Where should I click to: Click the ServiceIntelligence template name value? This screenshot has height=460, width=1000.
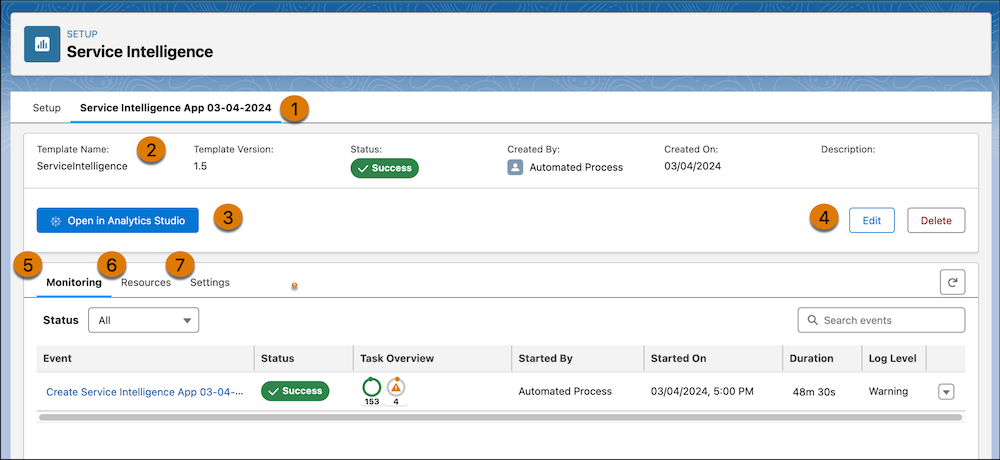click(x=82, y=167)
